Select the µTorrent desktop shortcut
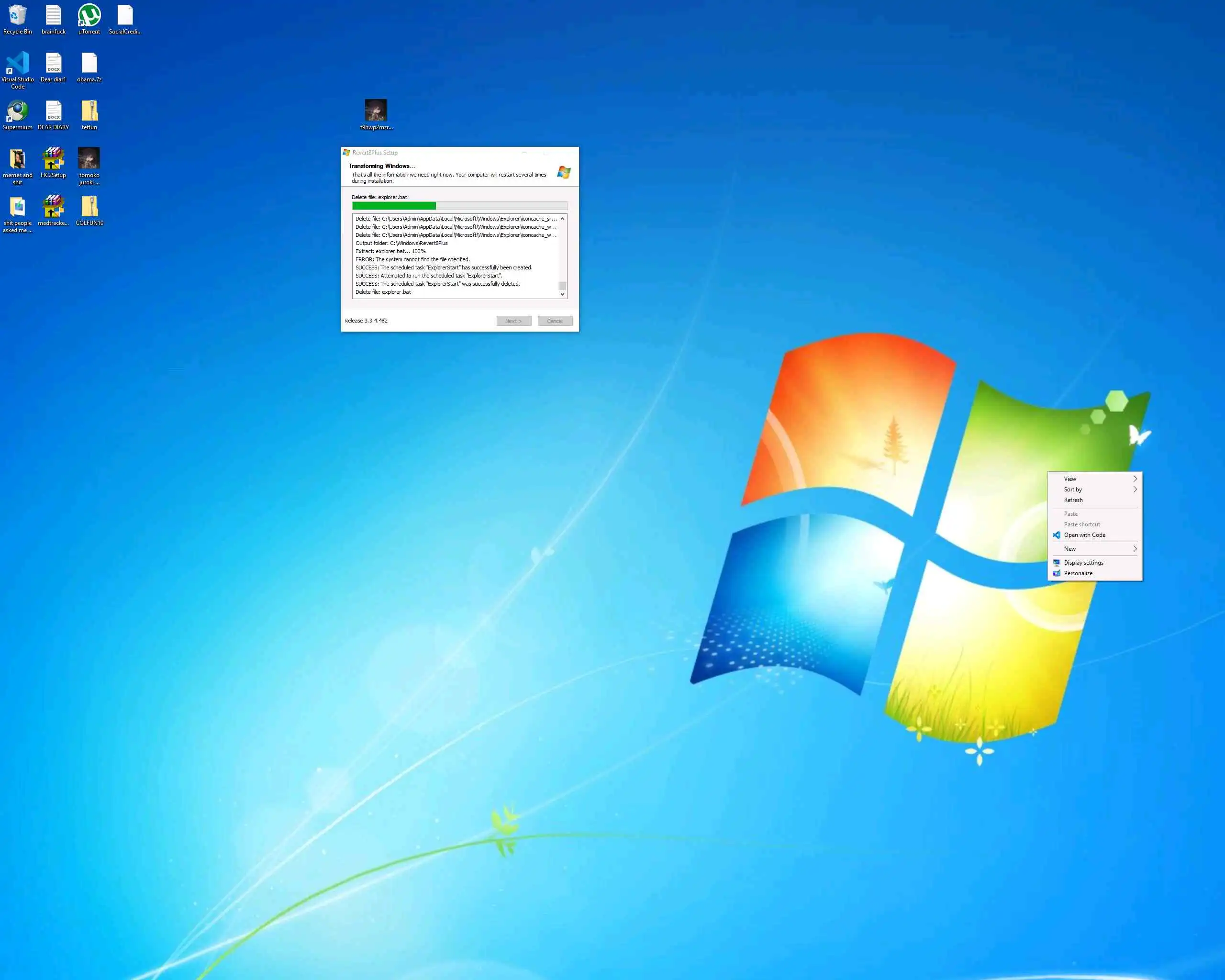This screenshot has height=980, width=1225. click(x=89, y=15)
